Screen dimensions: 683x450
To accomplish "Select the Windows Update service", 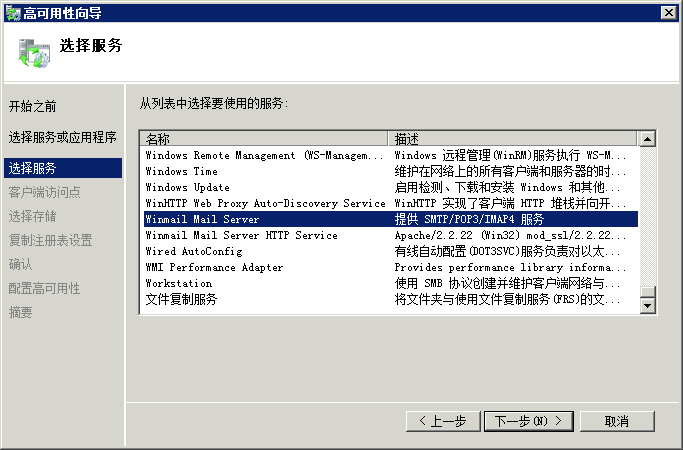I will 391,187.
